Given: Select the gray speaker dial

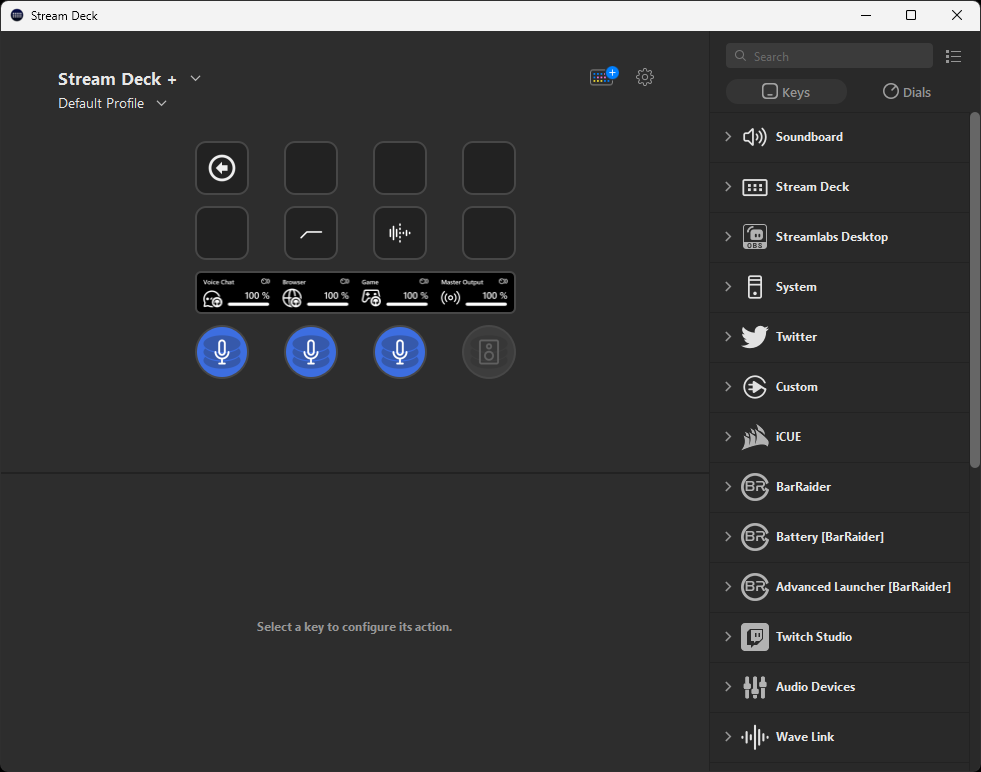Looking at the screenshot, I should tap(489, 352).
